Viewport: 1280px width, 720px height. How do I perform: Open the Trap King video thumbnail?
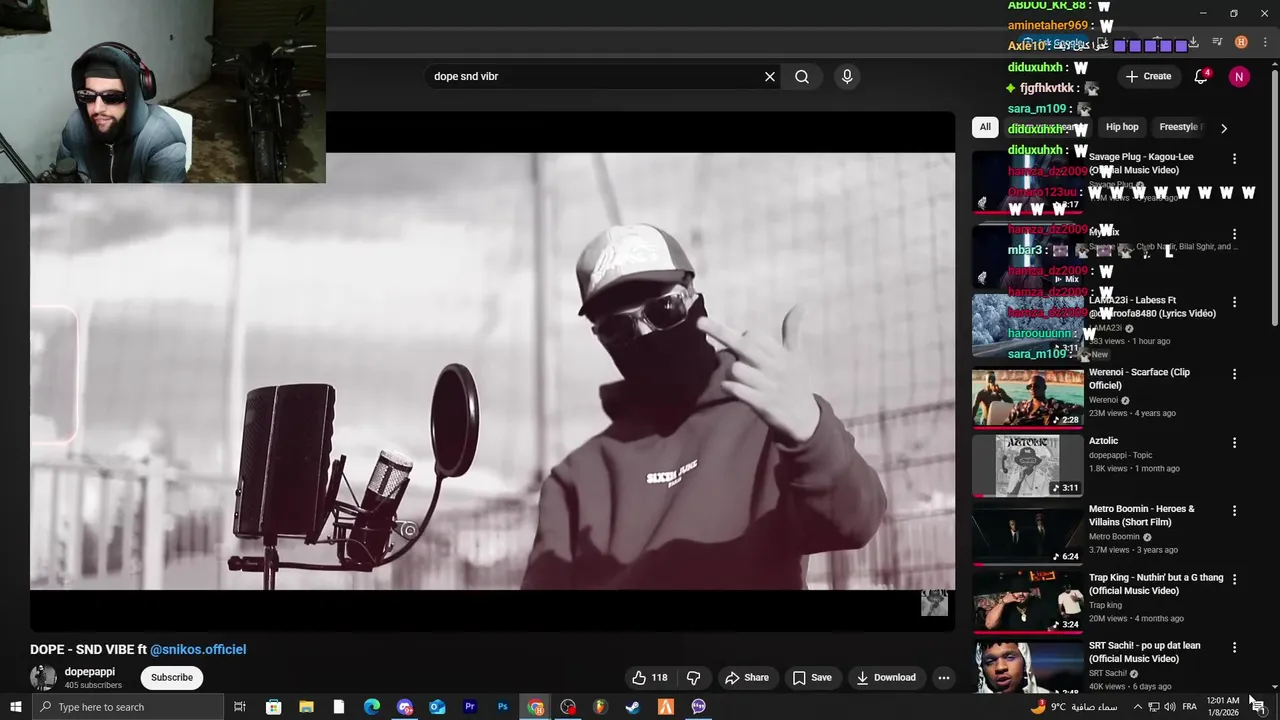point(1028,603)
